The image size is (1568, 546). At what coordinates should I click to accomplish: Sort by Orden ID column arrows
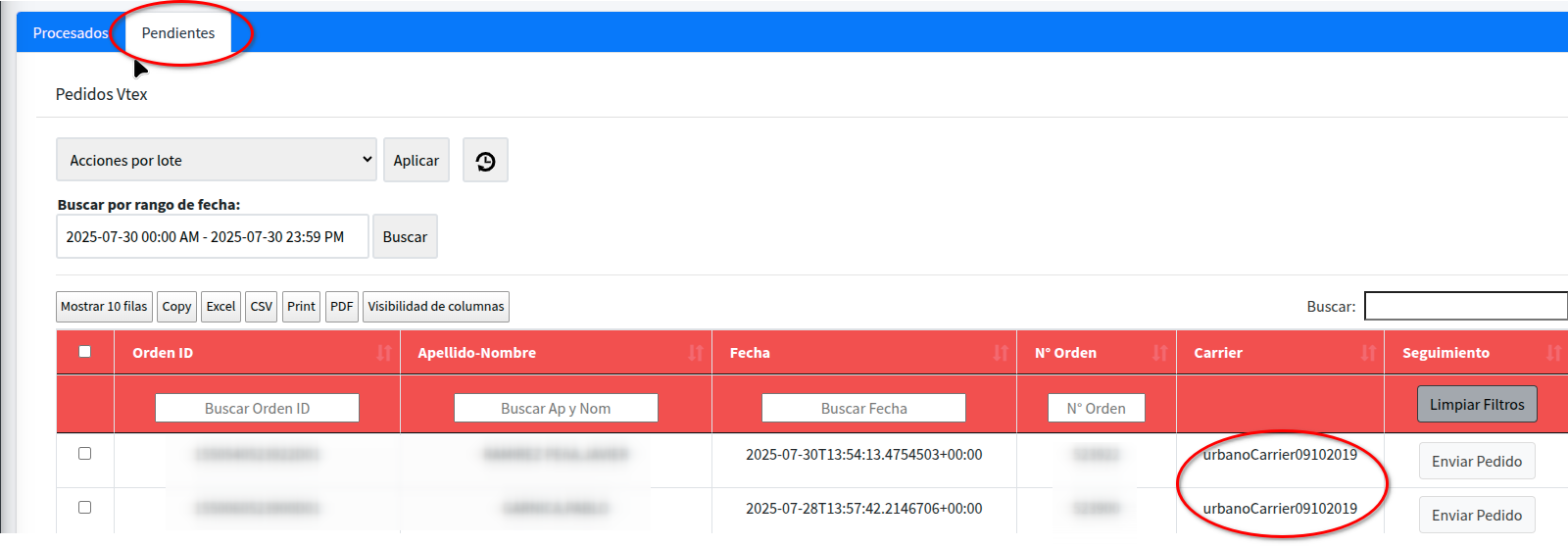coord(383,353)
